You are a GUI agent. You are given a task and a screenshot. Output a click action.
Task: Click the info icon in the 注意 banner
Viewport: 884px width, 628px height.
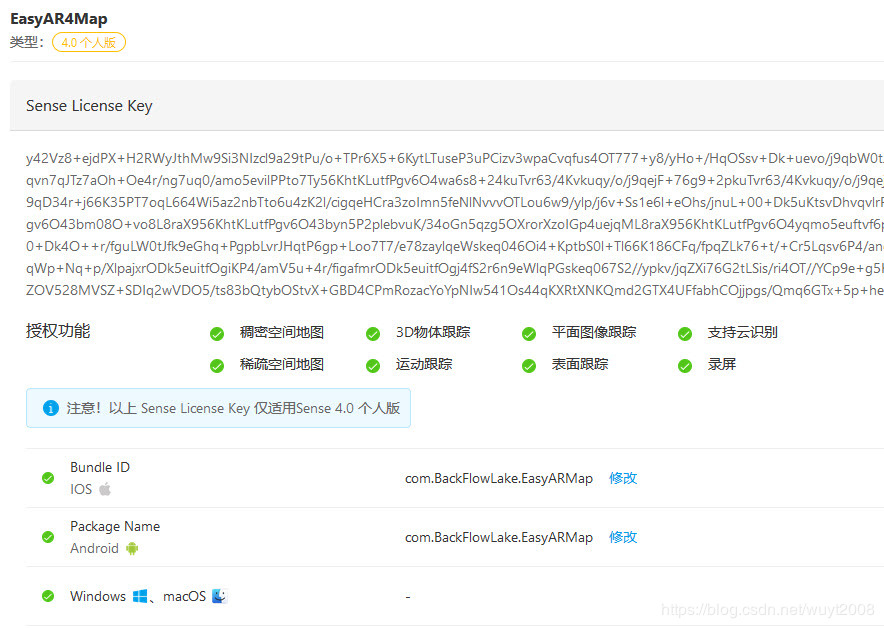pyautogui.click(x=50, y=408)
